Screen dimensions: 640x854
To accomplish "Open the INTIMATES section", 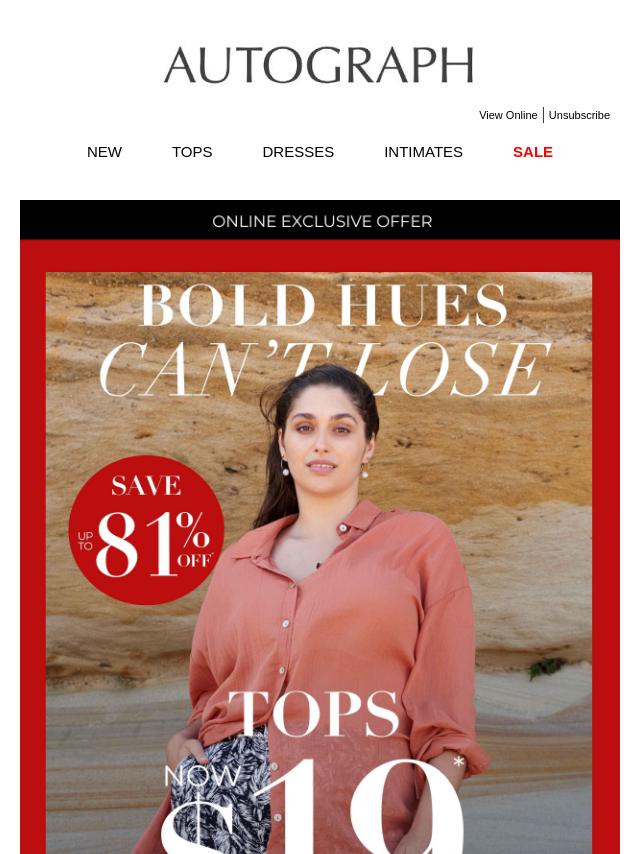I will point(423,152).
